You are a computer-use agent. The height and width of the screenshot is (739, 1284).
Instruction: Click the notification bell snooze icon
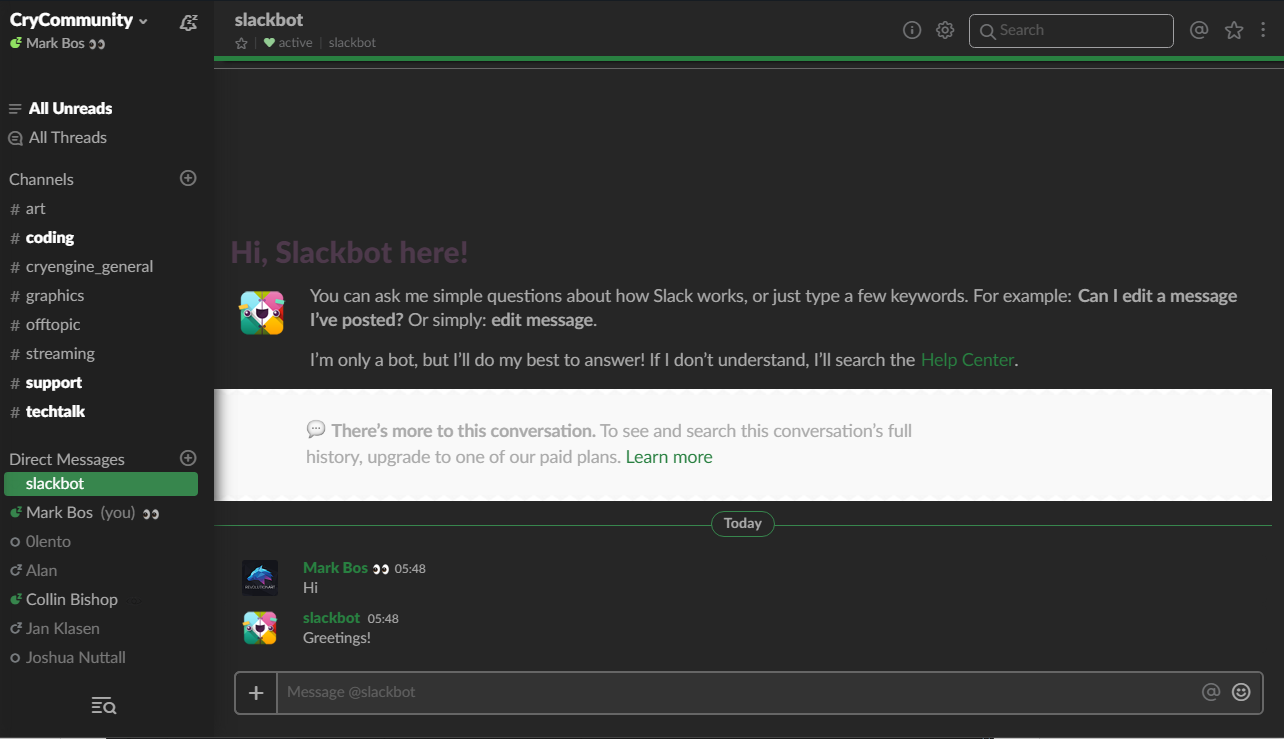pyautogui.click(x=188, y=22)
